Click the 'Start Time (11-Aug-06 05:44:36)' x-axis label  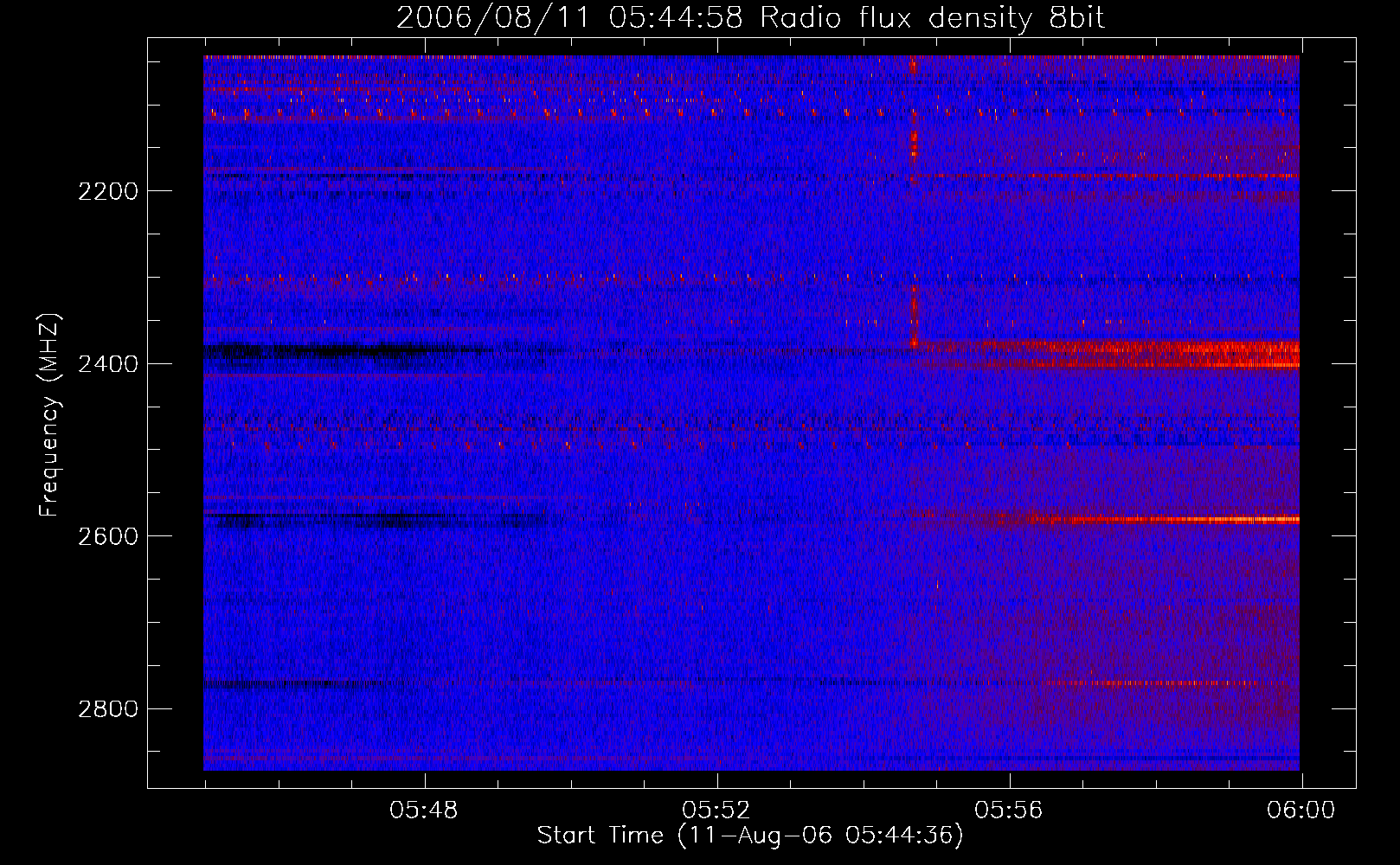750,836
